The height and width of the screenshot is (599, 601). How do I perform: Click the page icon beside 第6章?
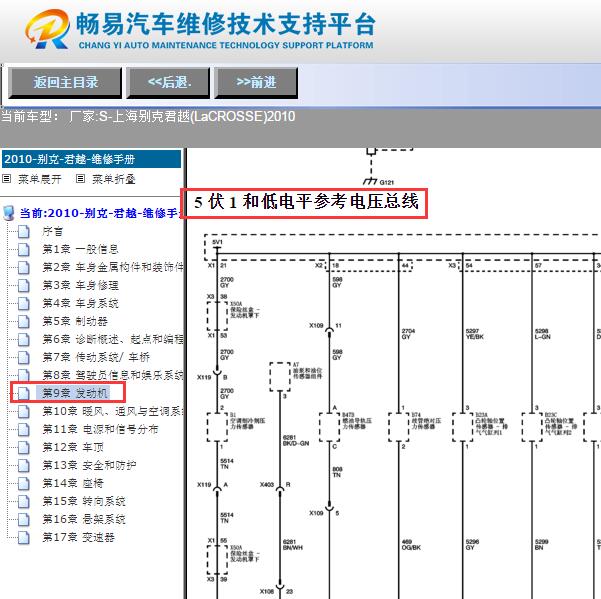click(x=23, y=339)
